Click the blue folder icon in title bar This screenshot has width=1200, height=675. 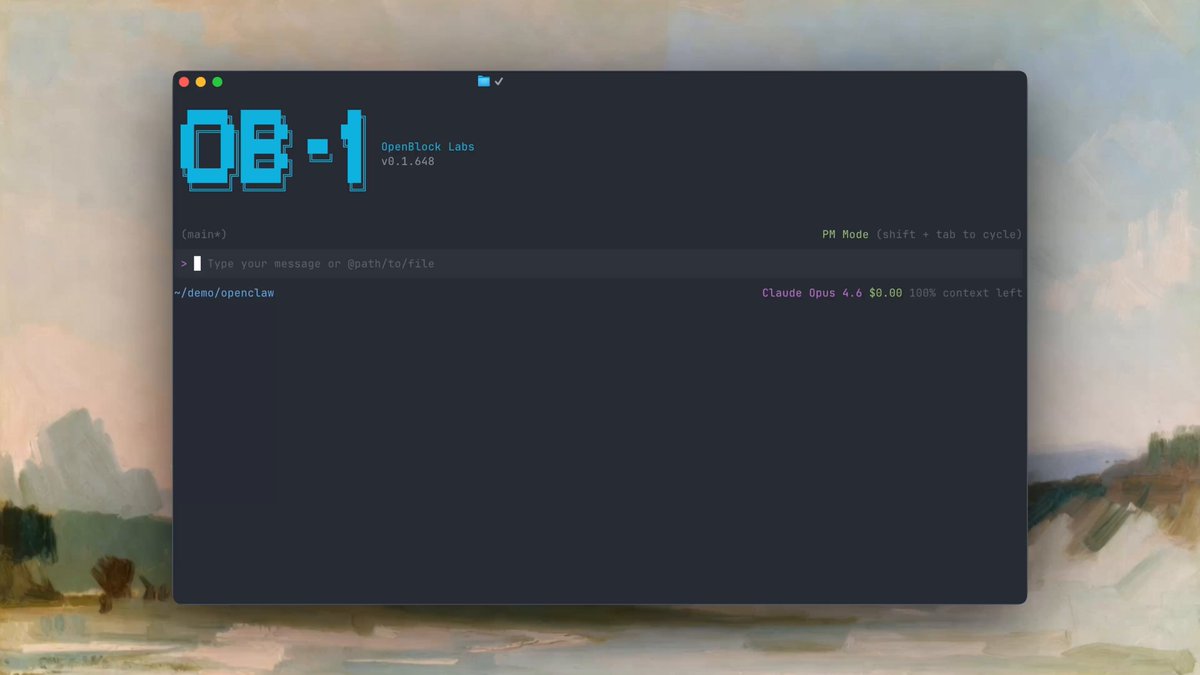484,81
